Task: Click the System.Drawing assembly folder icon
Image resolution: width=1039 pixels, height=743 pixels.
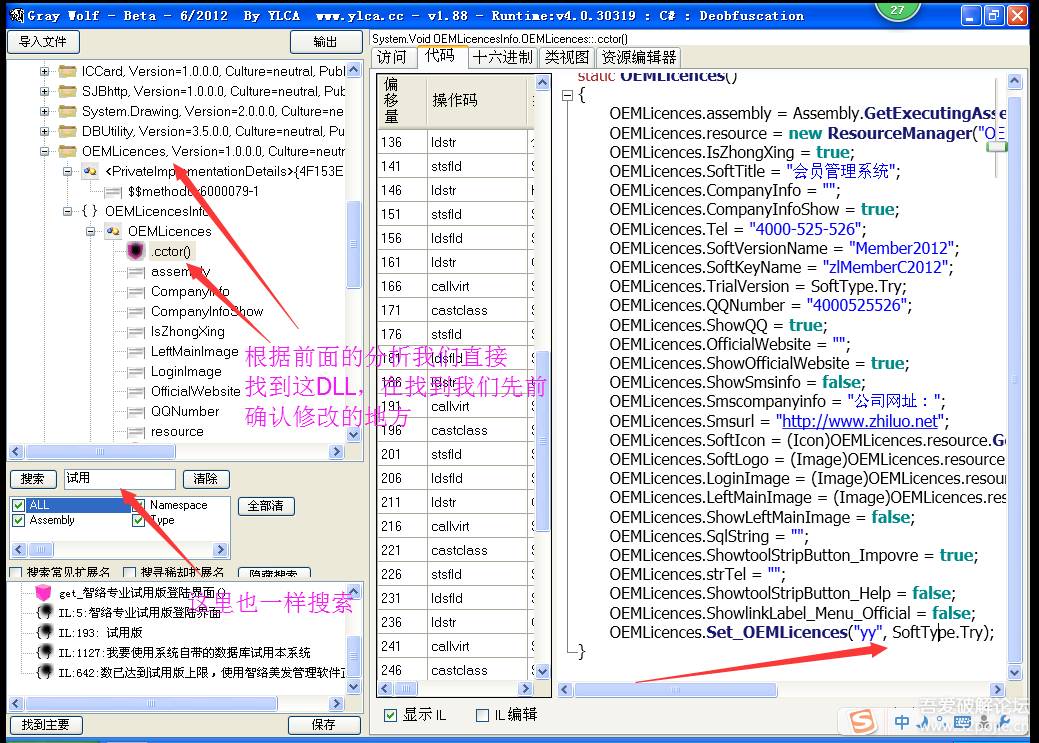Action: coord(67,111)
